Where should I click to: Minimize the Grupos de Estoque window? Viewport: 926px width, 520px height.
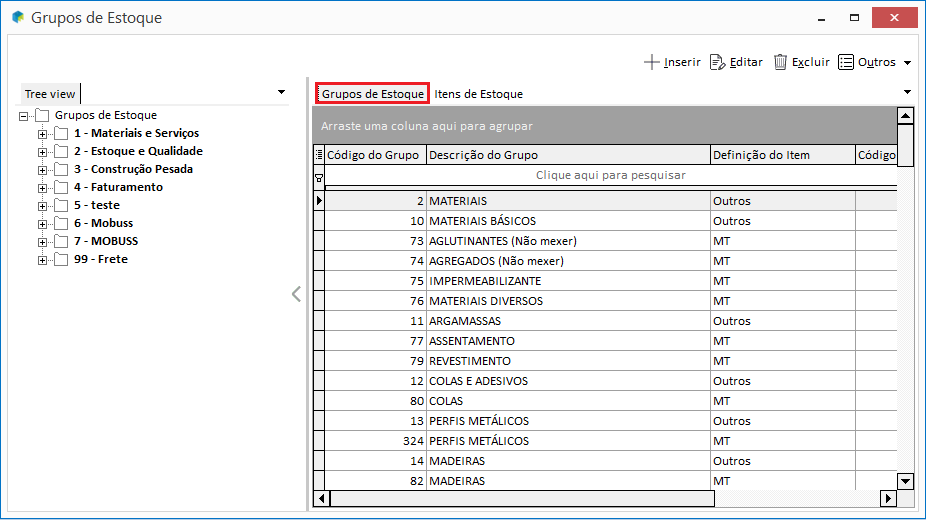click(821, 18)
